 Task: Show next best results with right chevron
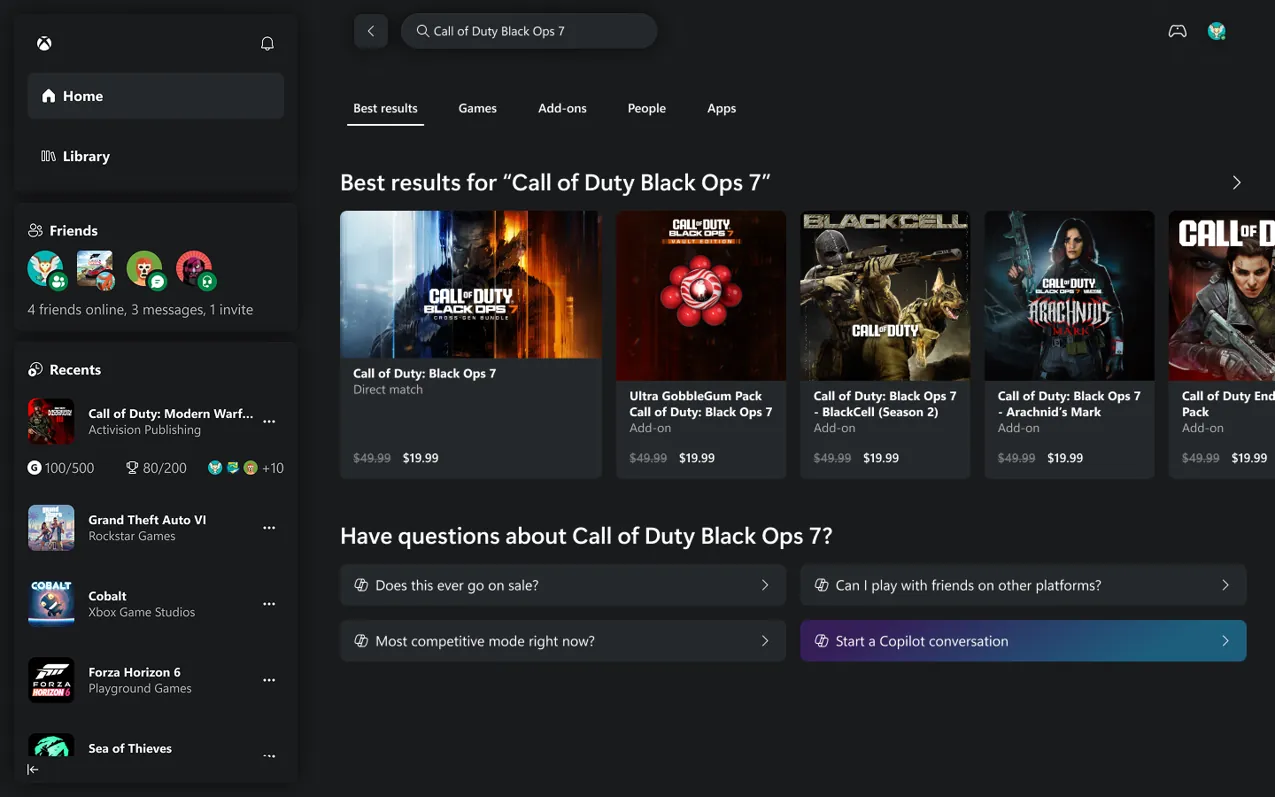pyautogui.click(x=1237, y=183)
